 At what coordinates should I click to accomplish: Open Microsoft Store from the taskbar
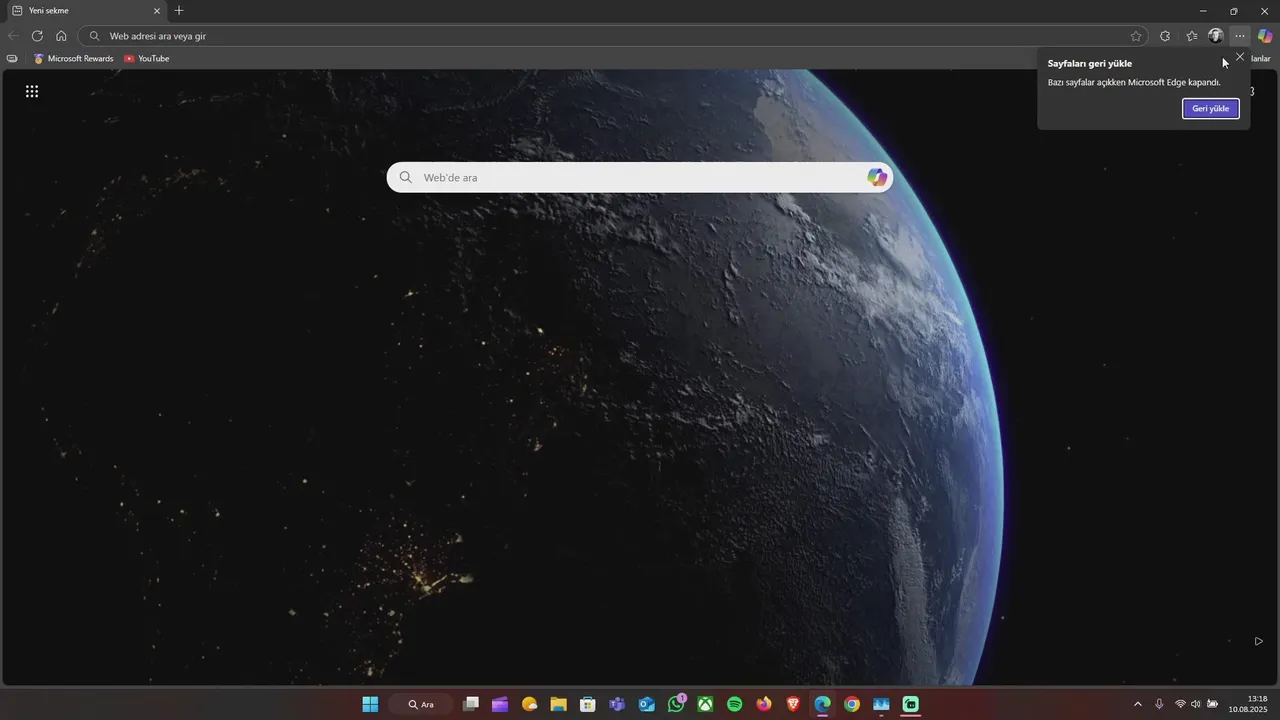tap(588, 704)
